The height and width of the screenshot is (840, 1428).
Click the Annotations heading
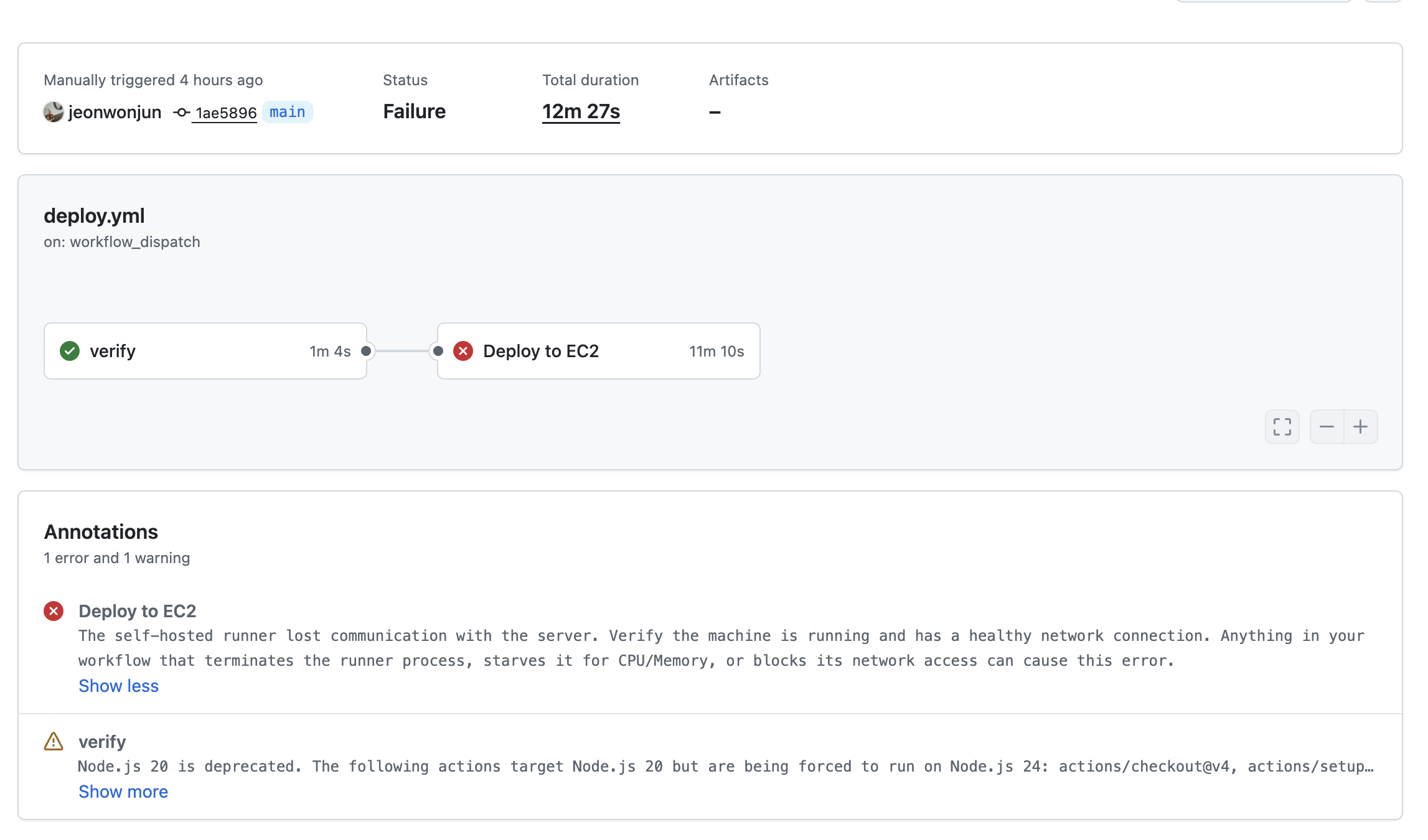point(101,532)
